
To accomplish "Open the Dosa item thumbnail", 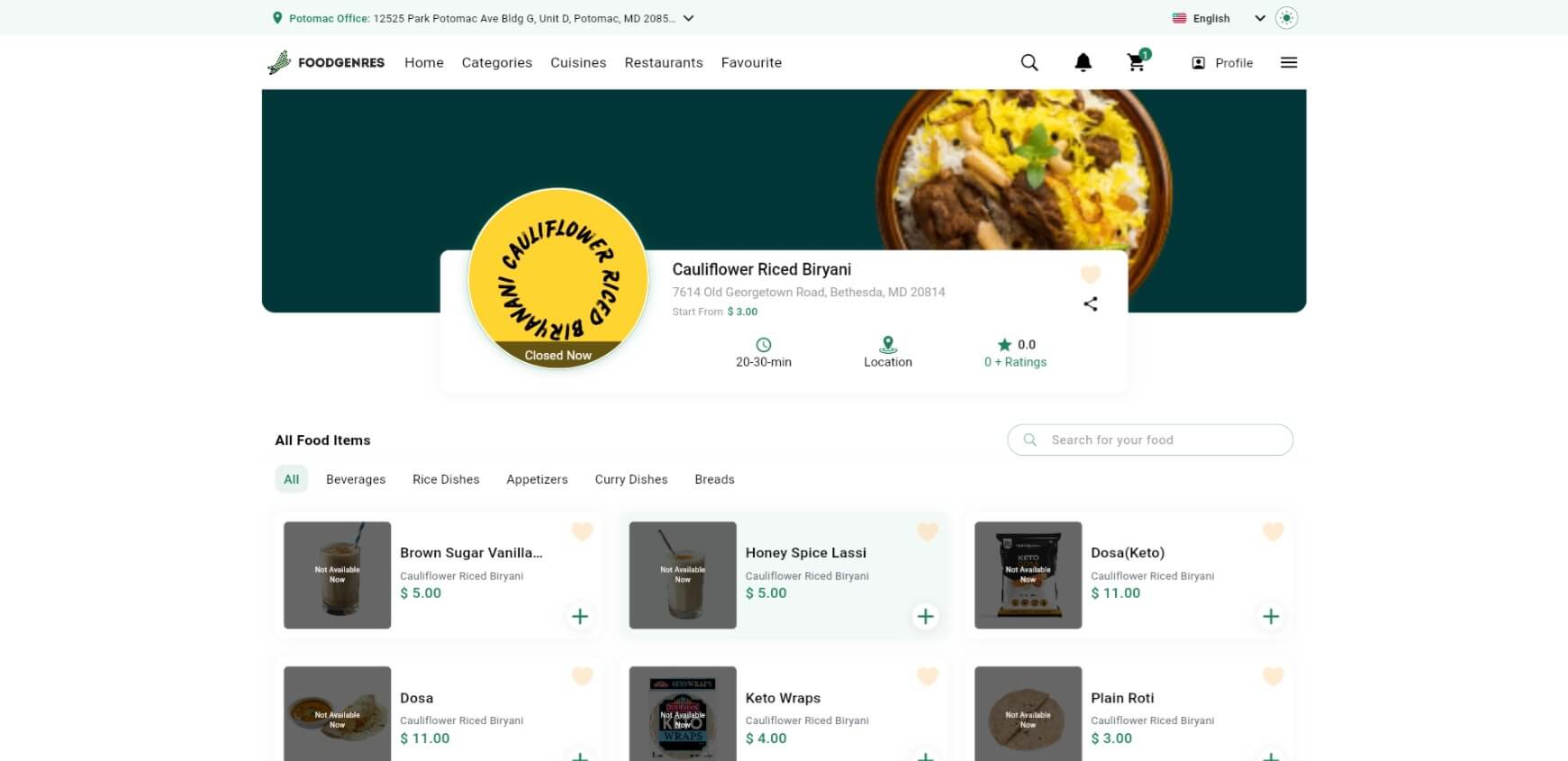I will pos(337,713).
